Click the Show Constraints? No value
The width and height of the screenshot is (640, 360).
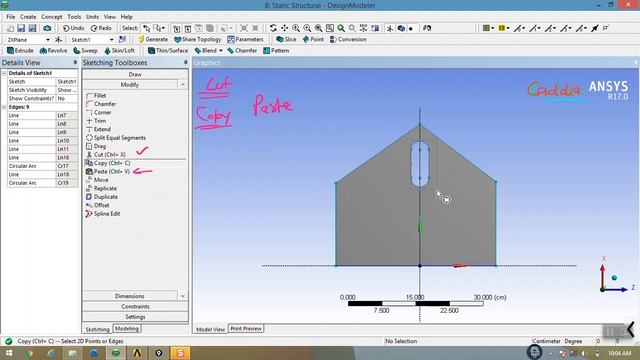67,98
